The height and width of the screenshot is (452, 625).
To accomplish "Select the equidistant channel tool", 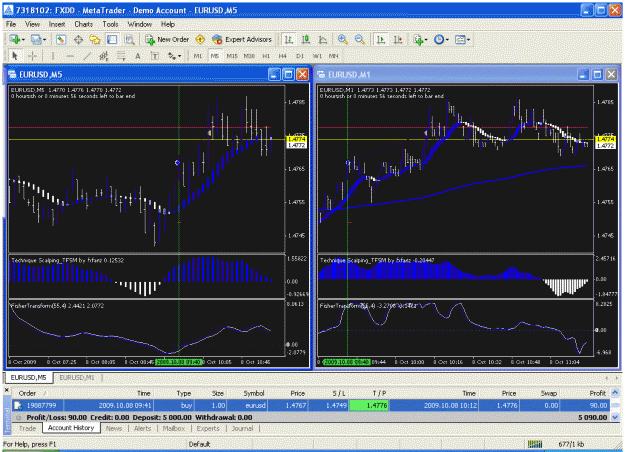I will (x=104, y=56).
